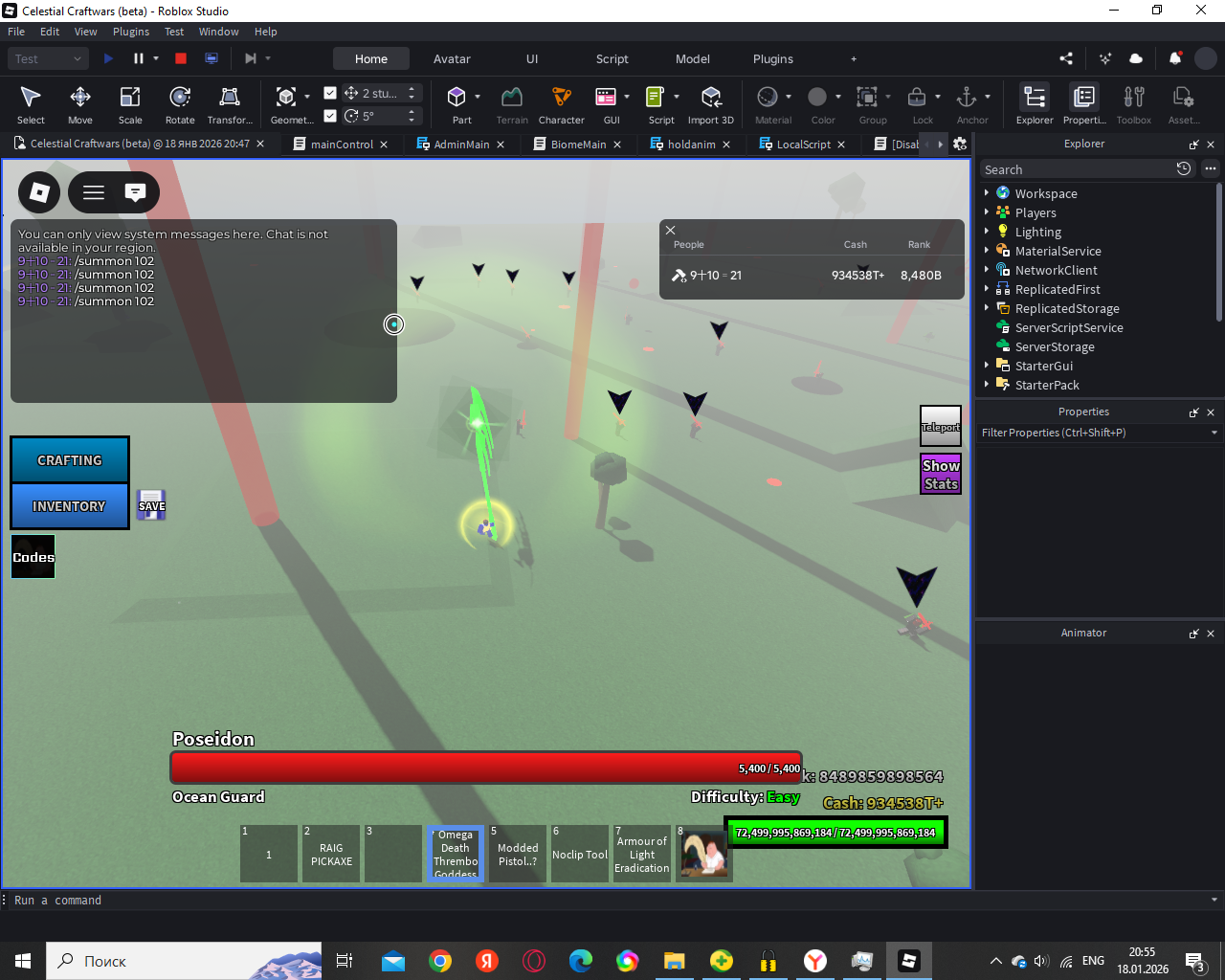Use the Rotate tool
The image size is (1225, 980).
(180, 104)
